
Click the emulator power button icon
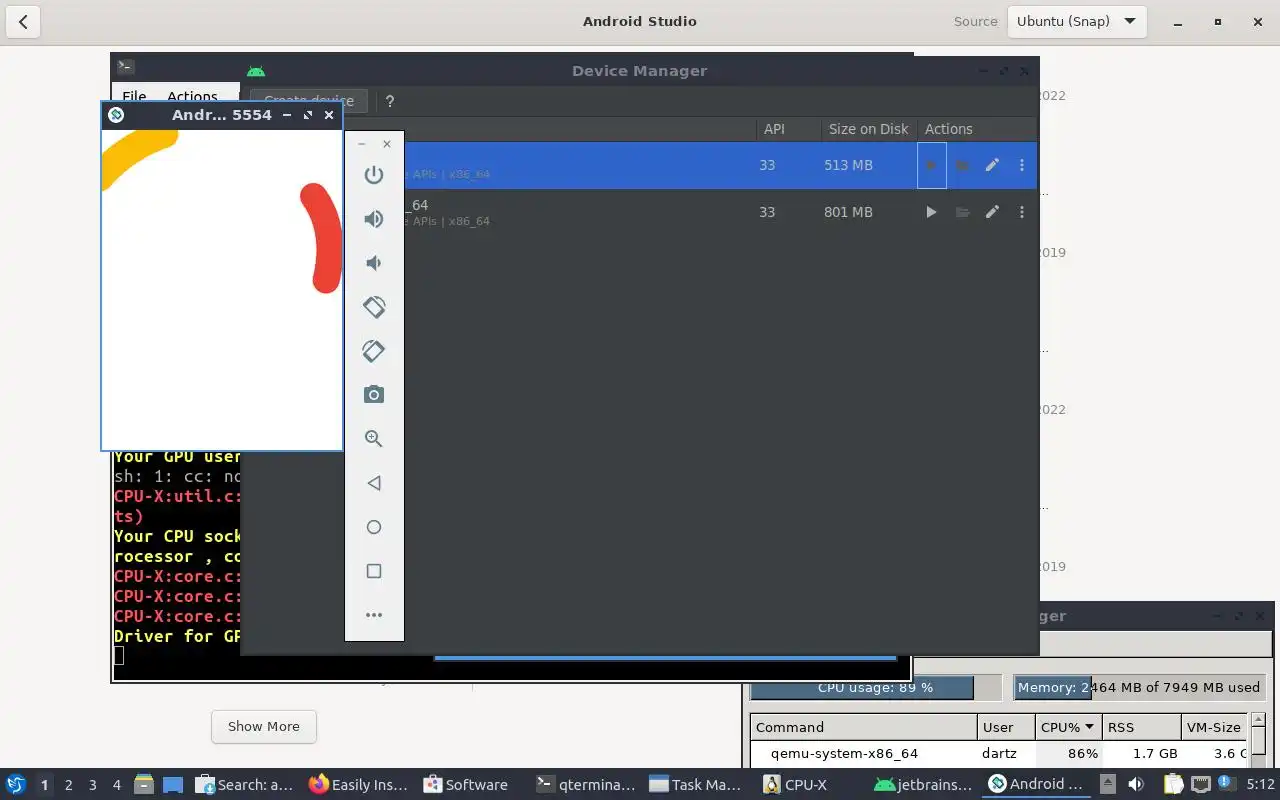[374, 175]
